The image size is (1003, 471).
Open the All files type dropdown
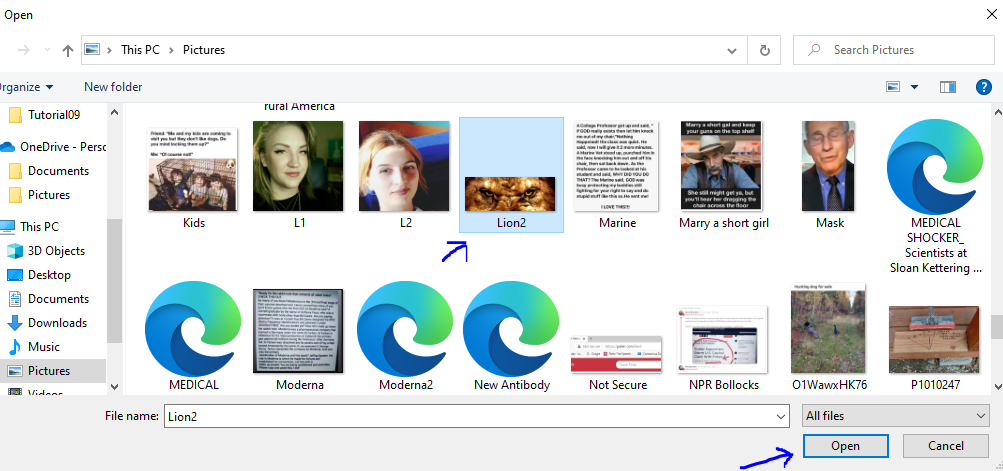click(x=896, y=416)
